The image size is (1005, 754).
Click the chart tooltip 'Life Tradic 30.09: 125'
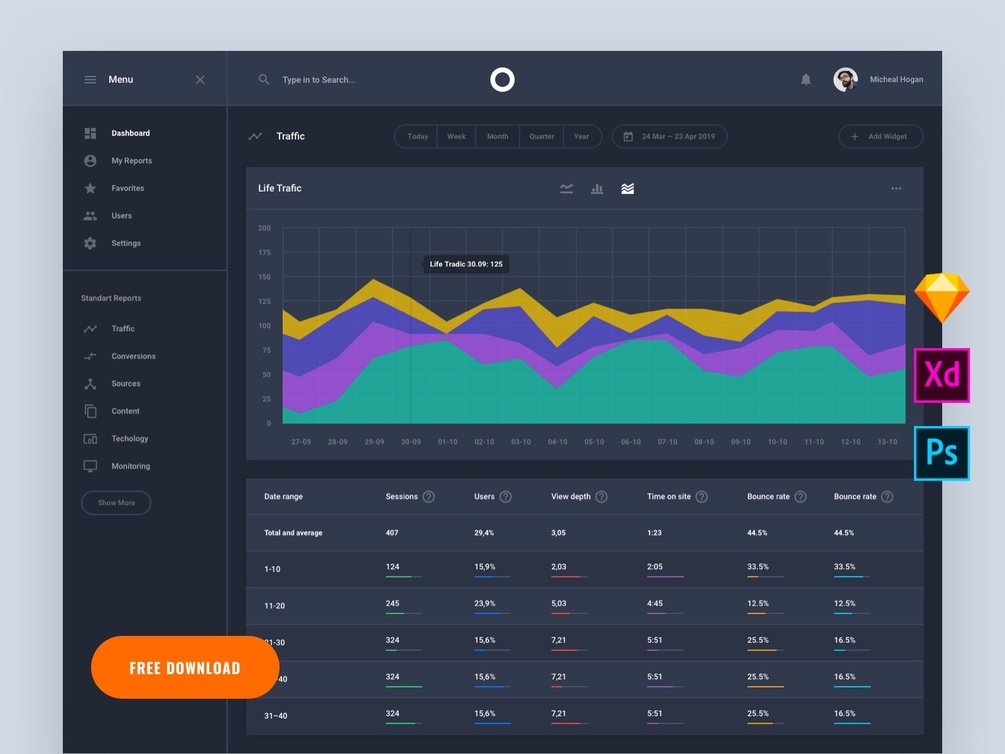(x=466, y=264)
